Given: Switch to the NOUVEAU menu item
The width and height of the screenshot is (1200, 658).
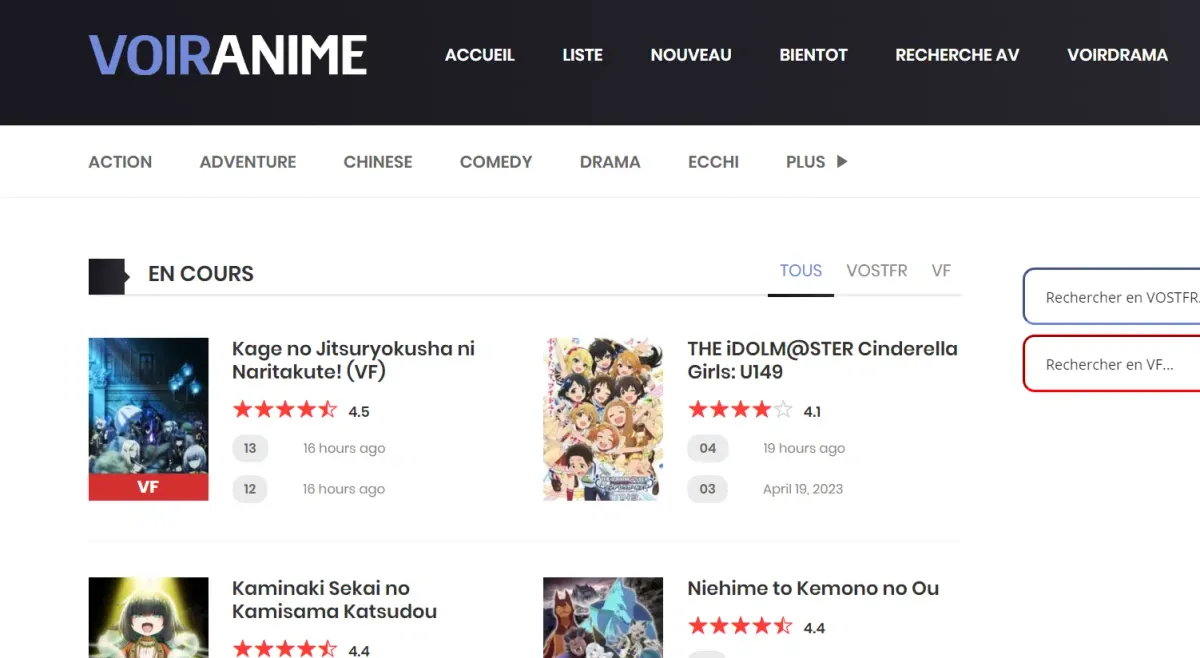Looking at the screenshot, I should pos(691,55).
